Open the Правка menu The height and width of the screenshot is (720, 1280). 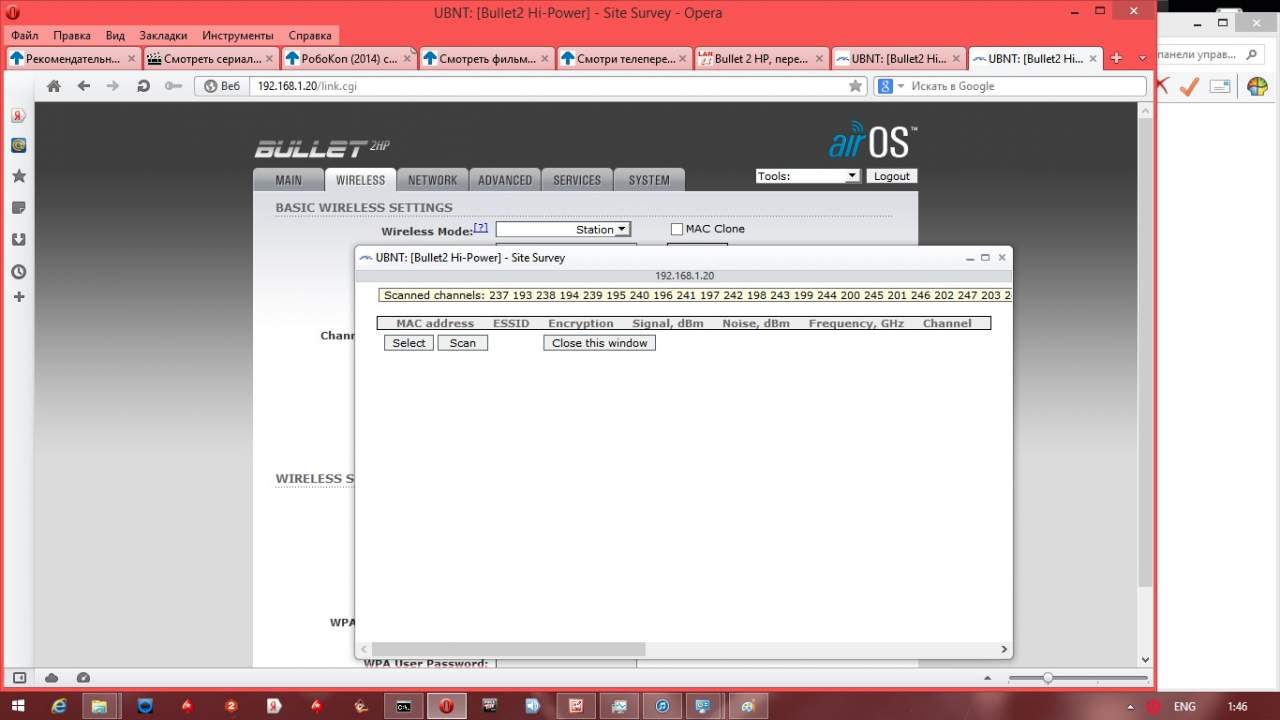(72, 35)
